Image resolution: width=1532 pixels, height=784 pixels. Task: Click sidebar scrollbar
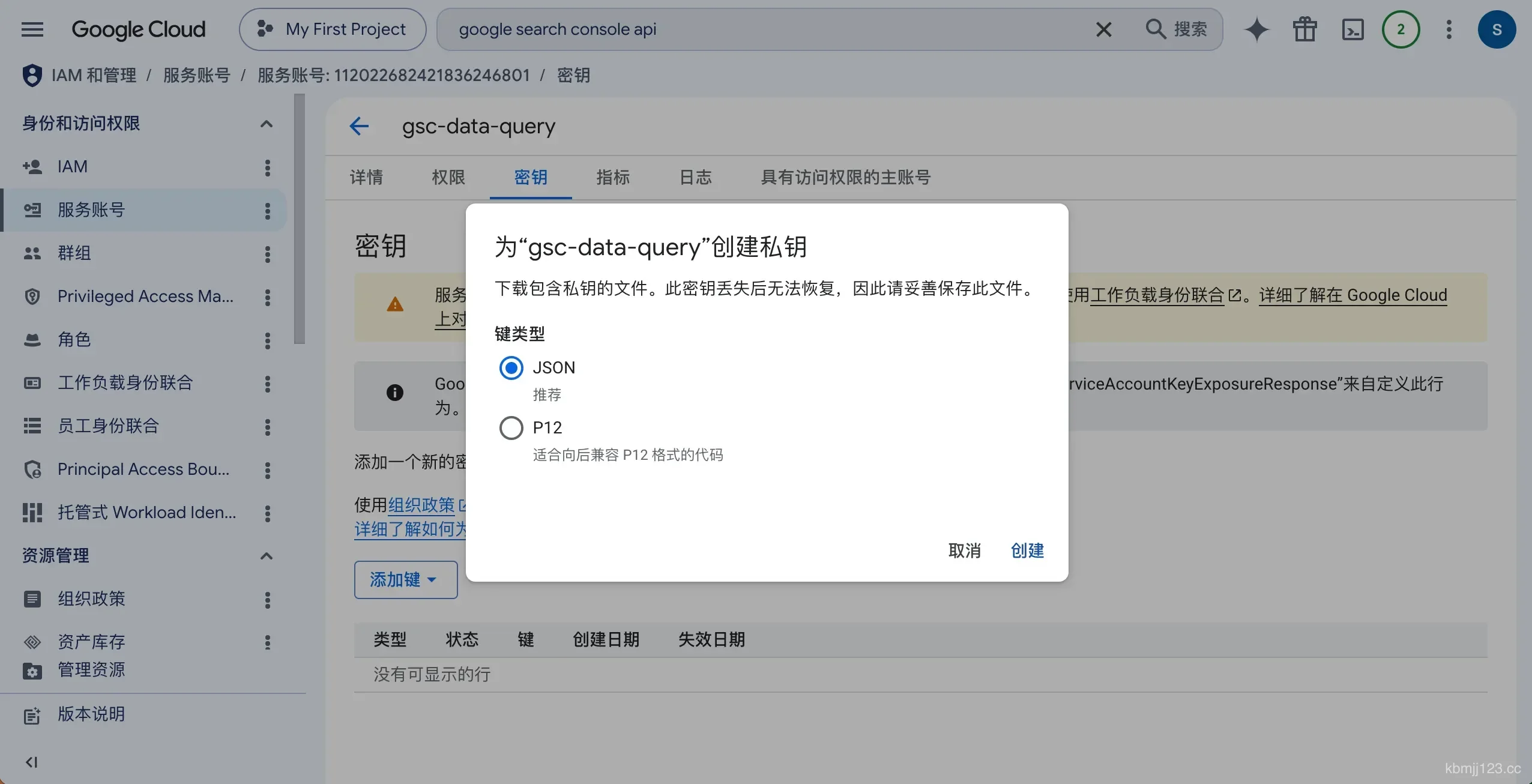tap(300, 219)
